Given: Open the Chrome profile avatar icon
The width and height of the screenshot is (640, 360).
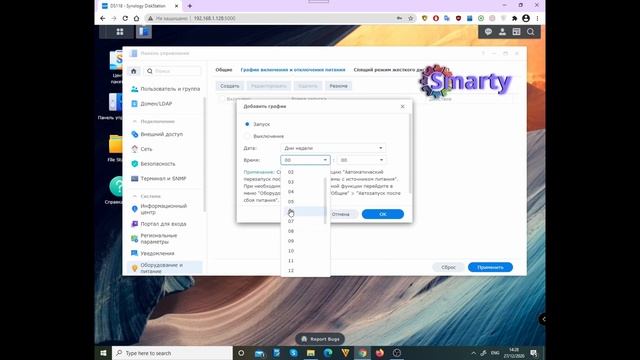Looking at the screenshot, I should pyautogui.click(x=526, y=18).
